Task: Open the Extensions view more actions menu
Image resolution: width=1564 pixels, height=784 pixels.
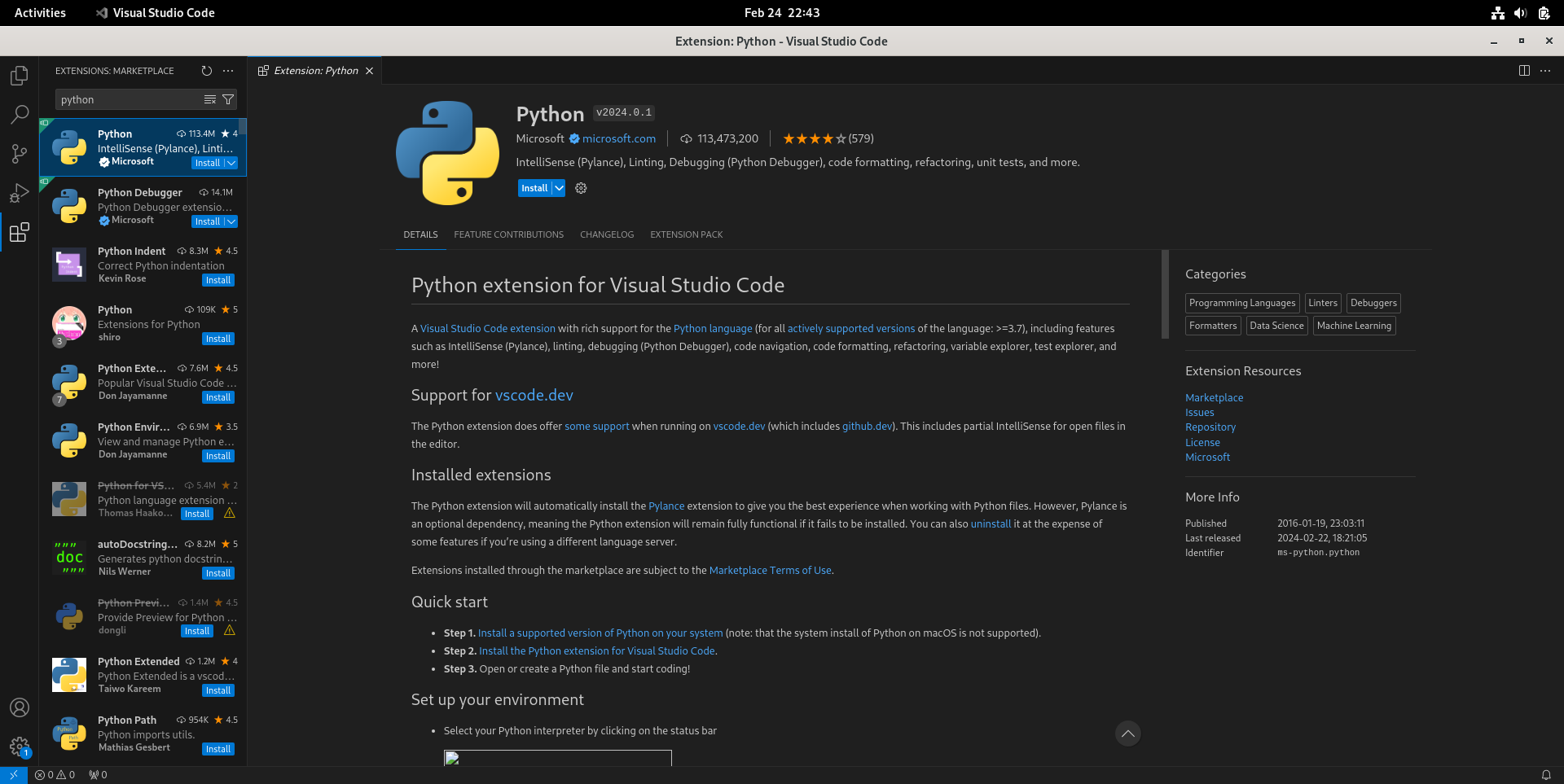Action: pos(228,71)
